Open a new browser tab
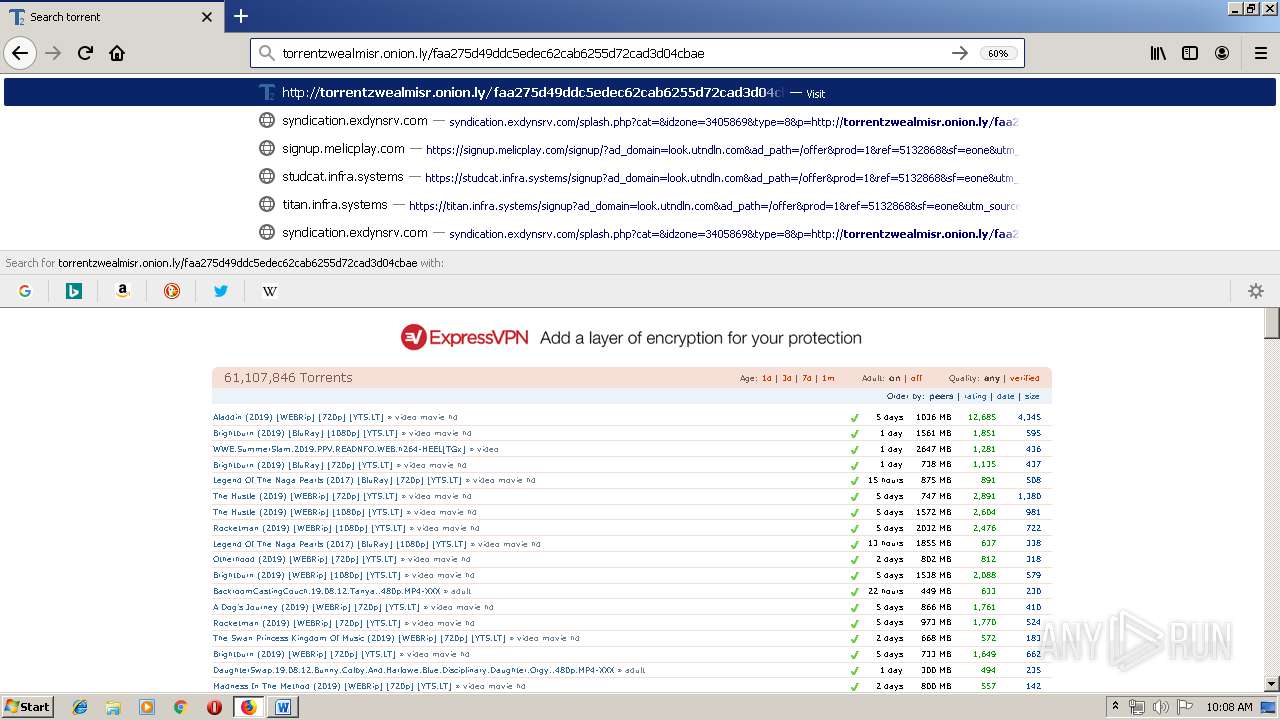1280x720 pixels. tap(241, 16)
